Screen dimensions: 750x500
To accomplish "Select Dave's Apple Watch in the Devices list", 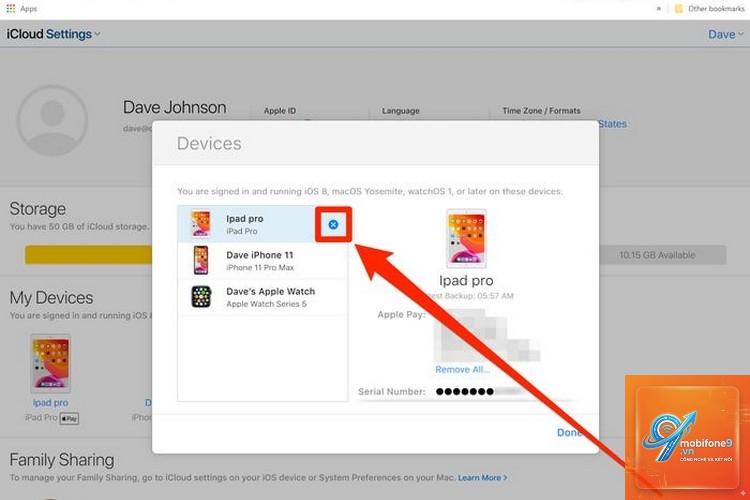I will click(x=262, y=297).
